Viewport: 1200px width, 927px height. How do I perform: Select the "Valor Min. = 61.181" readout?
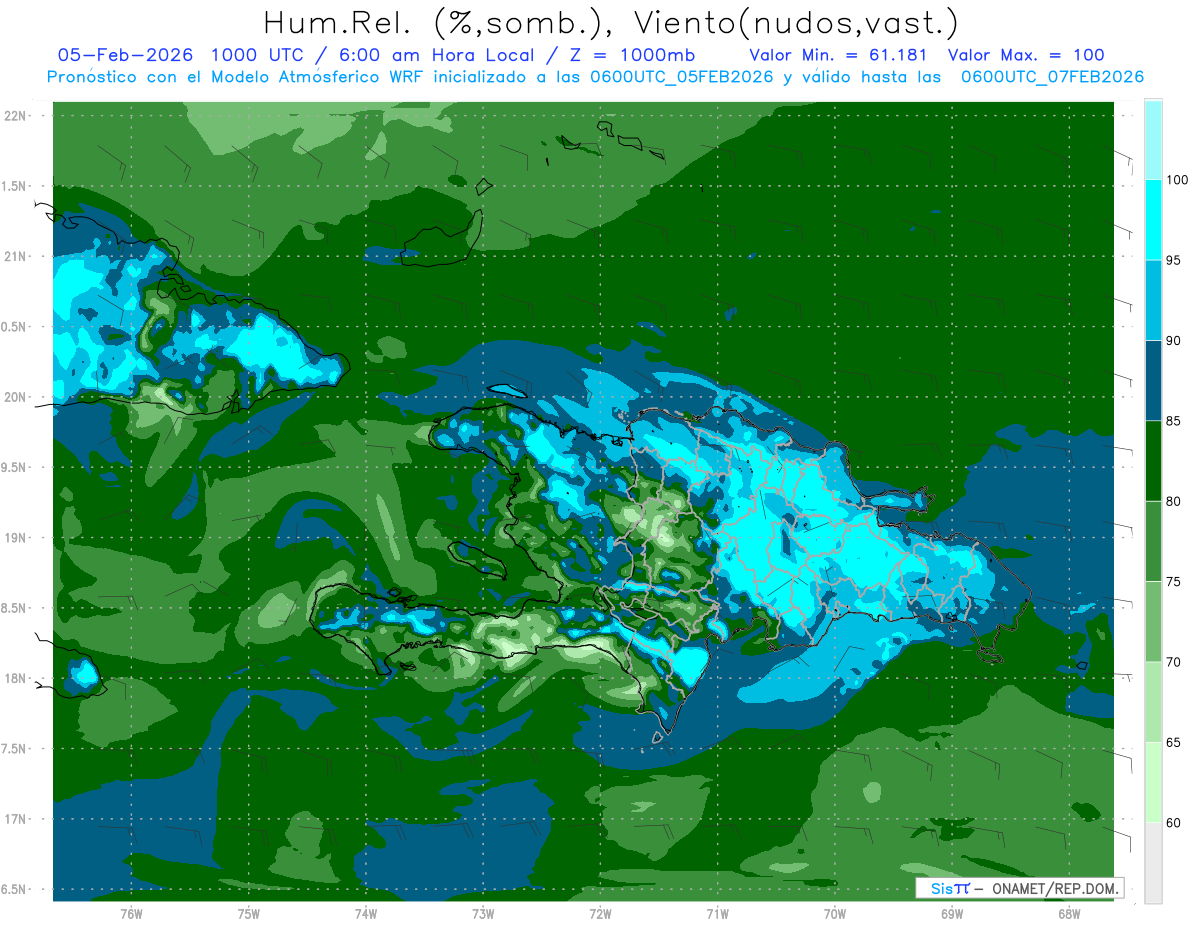click(x=838, y=55)
